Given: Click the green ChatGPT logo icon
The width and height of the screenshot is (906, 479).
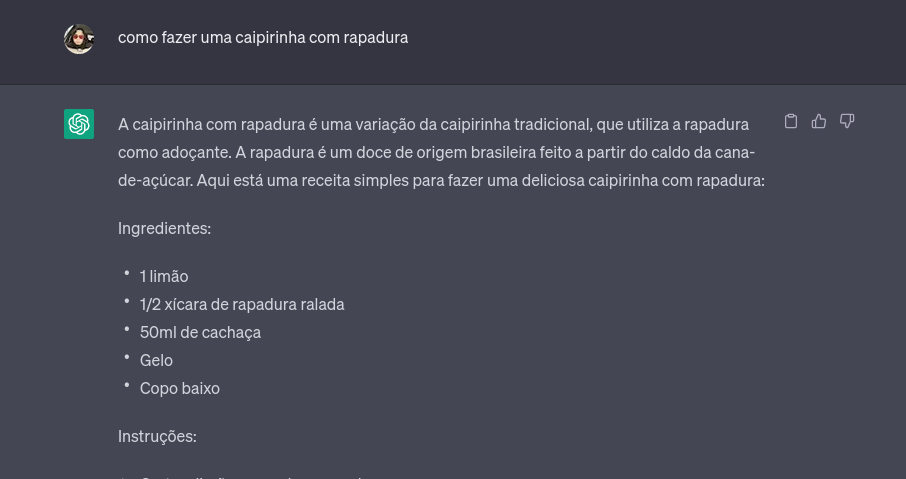Looking at the screenshot, I should tap(79, 124).
